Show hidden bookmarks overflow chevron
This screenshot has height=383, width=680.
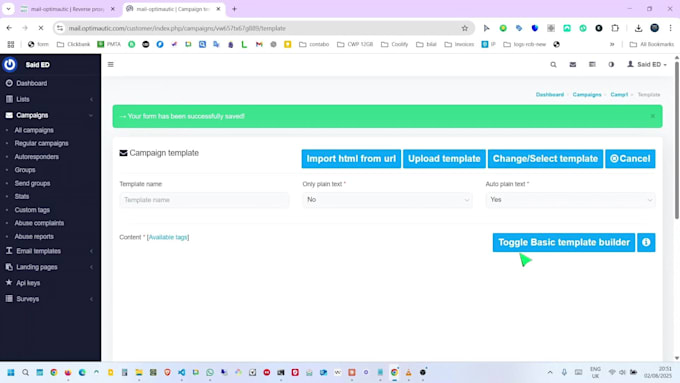tap(612, 44)
